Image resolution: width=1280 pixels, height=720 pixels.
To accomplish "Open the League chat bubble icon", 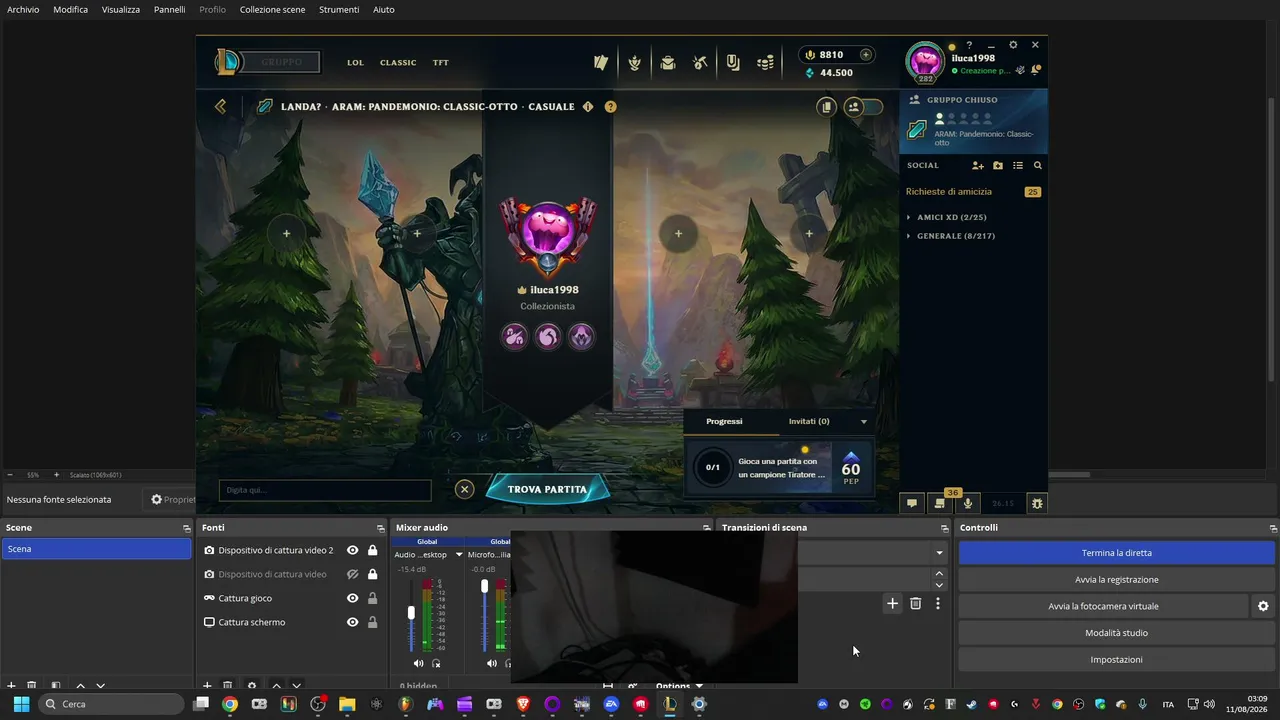I will pos(911,503).
